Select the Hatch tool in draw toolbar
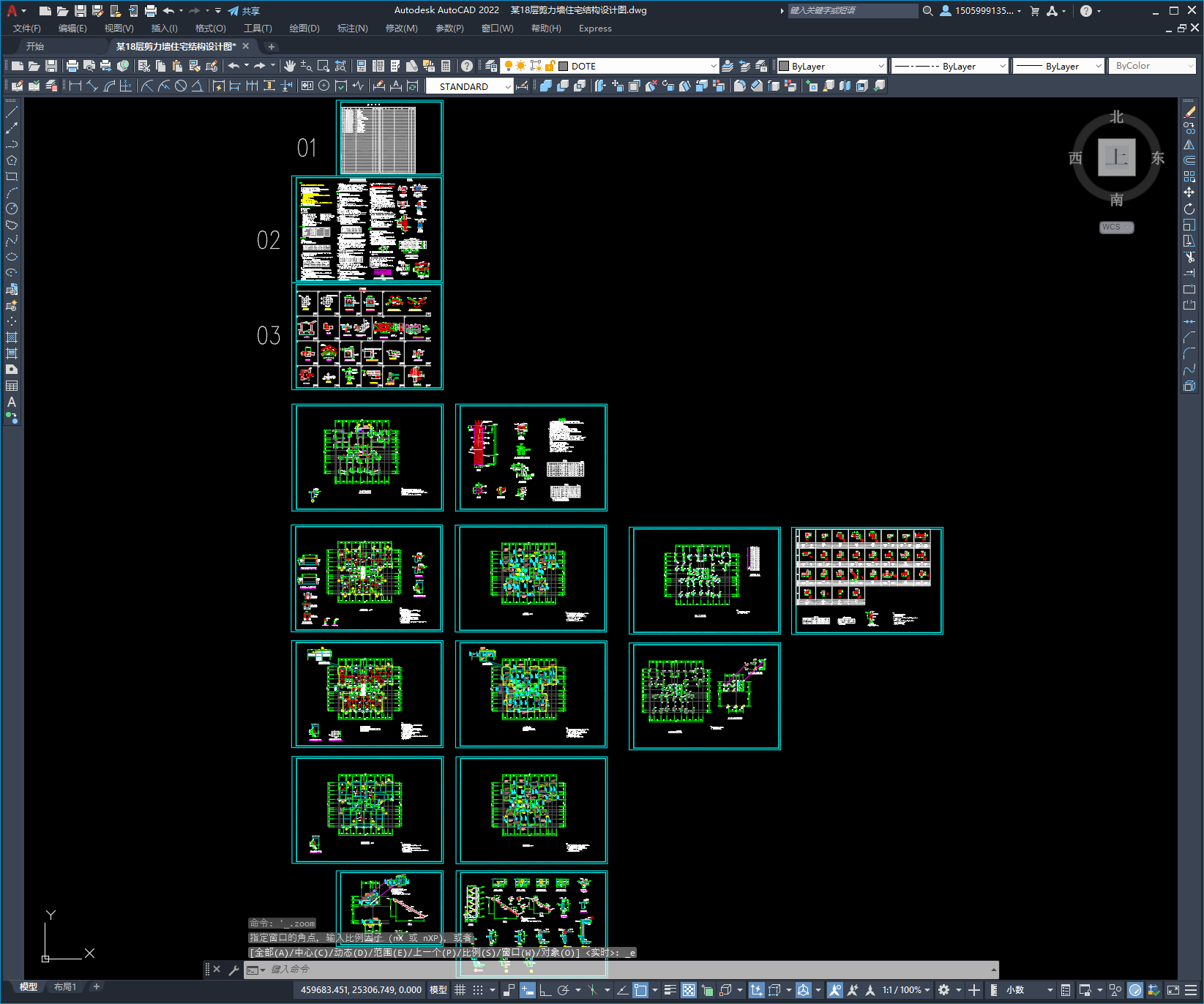The image size is (1204, 1004). [x=12, y=337]
